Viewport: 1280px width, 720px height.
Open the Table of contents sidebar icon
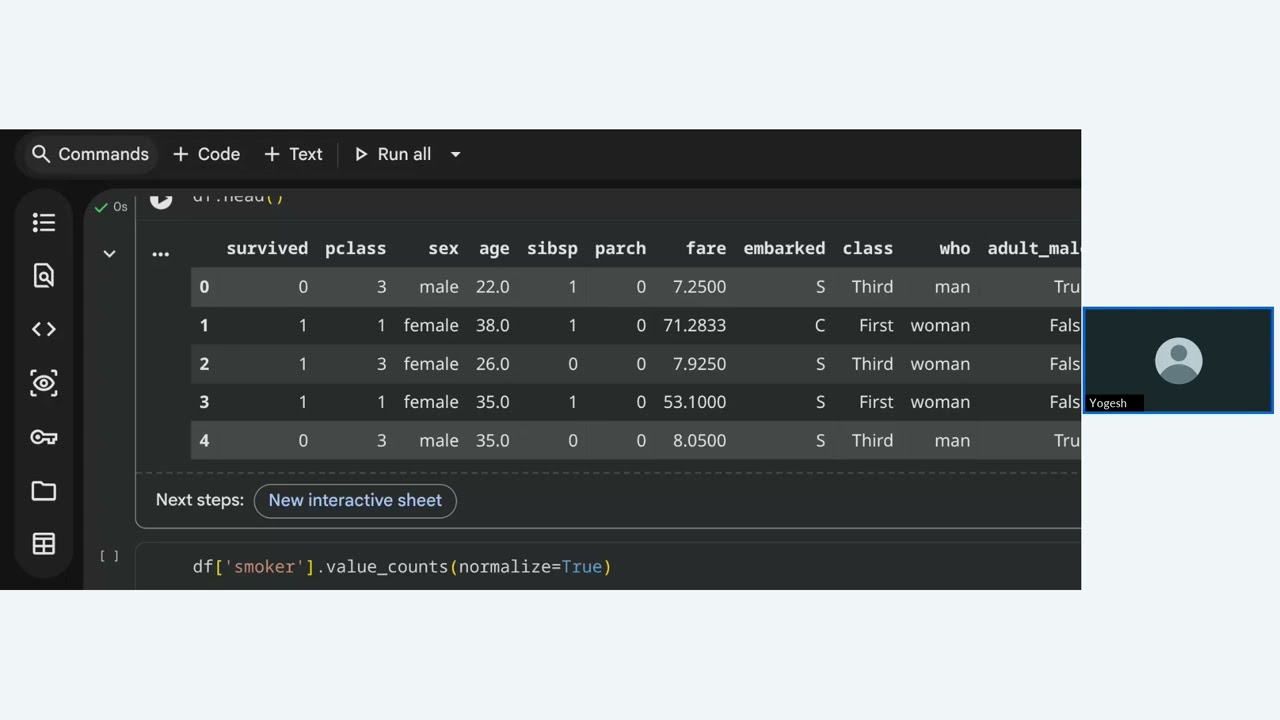pyautogui.click(x=44, y=222)
